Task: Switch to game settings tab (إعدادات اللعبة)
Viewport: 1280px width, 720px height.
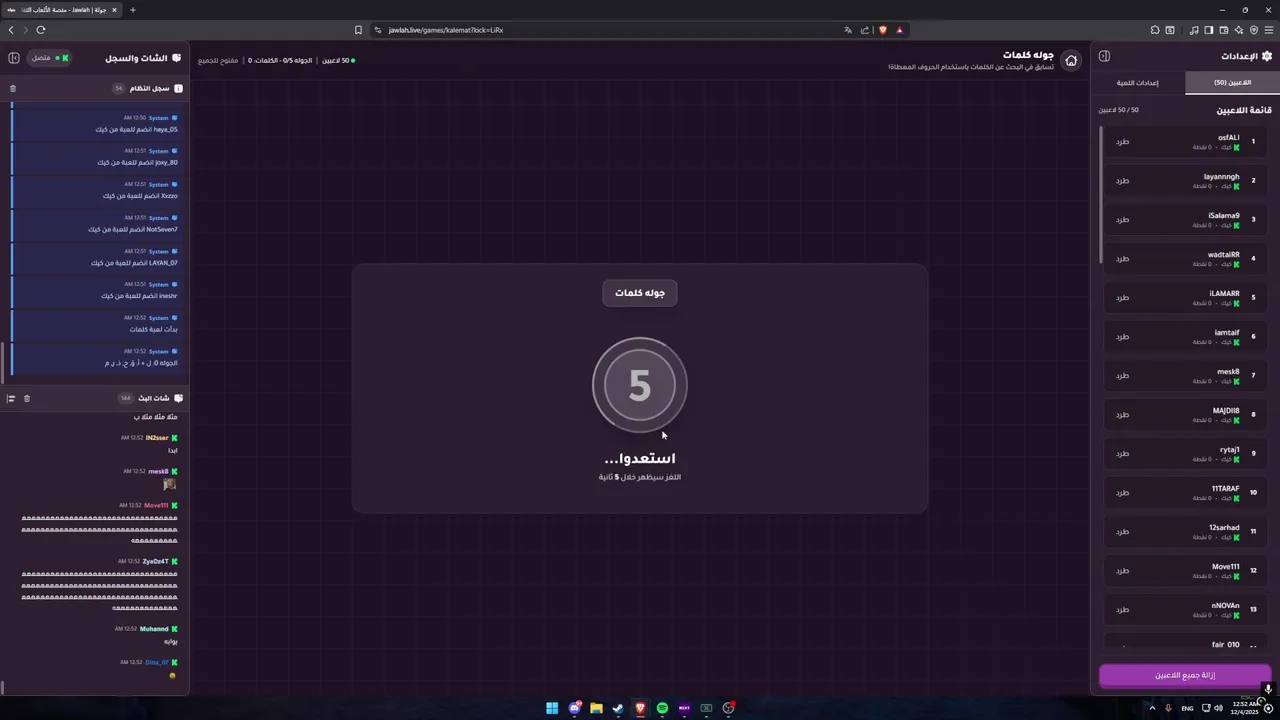Action: pos(1138,83)
